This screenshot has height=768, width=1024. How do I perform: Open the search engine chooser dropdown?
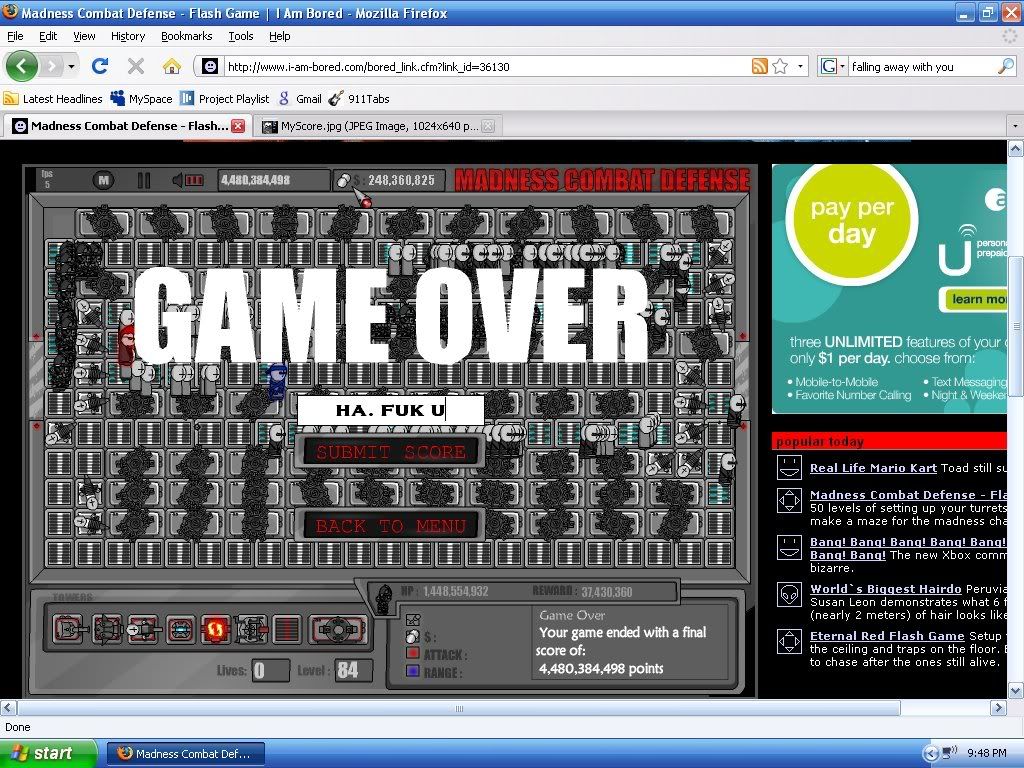coord(842,66)
